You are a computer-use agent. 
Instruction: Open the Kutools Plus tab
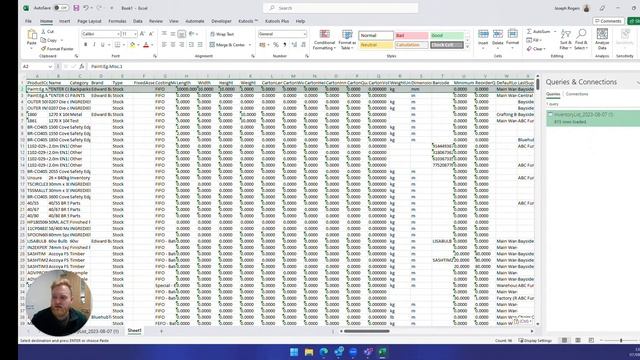[x=277, y=21]
